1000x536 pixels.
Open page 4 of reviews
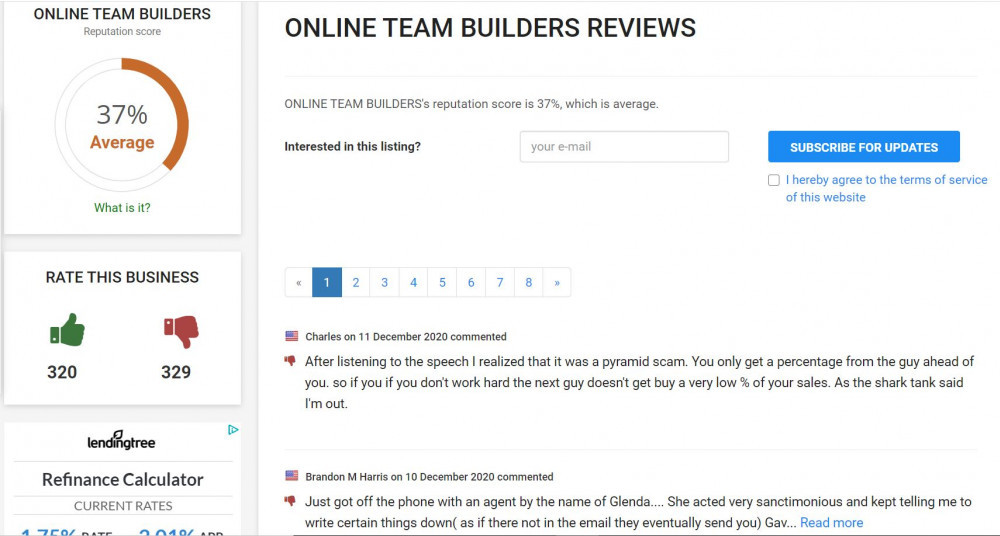[x=413, y=283]
